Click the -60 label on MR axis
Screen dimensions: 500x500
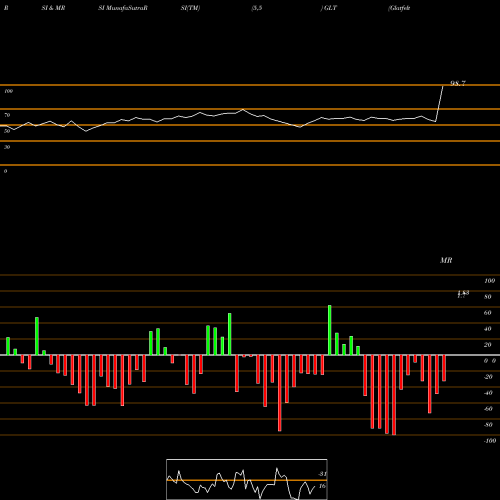point(488,409)
